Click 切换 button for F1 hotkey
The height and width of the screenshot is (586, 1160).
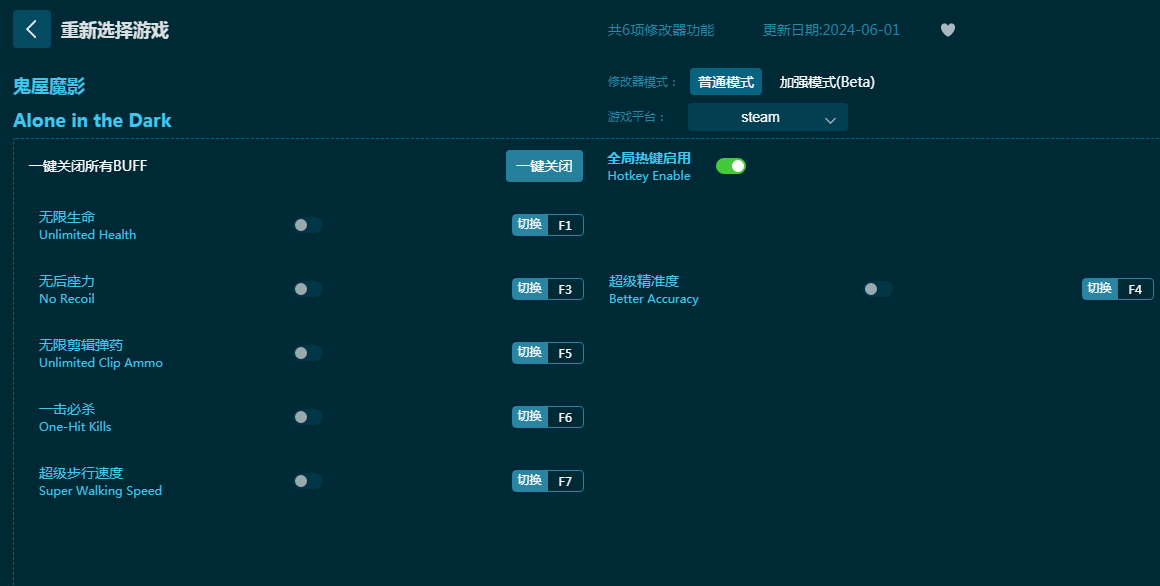tap(530, 225)
